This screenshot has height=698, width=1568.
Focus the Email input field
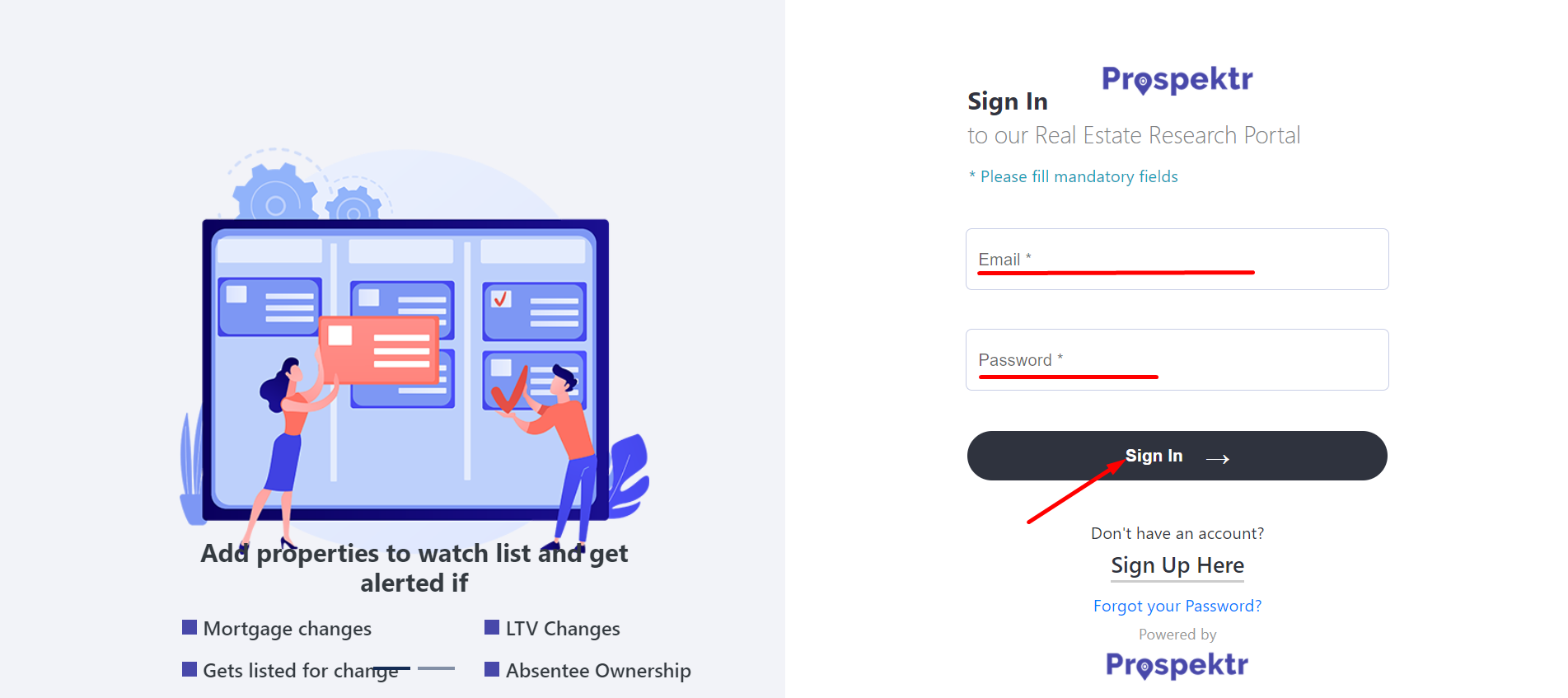click(1177, 259)
